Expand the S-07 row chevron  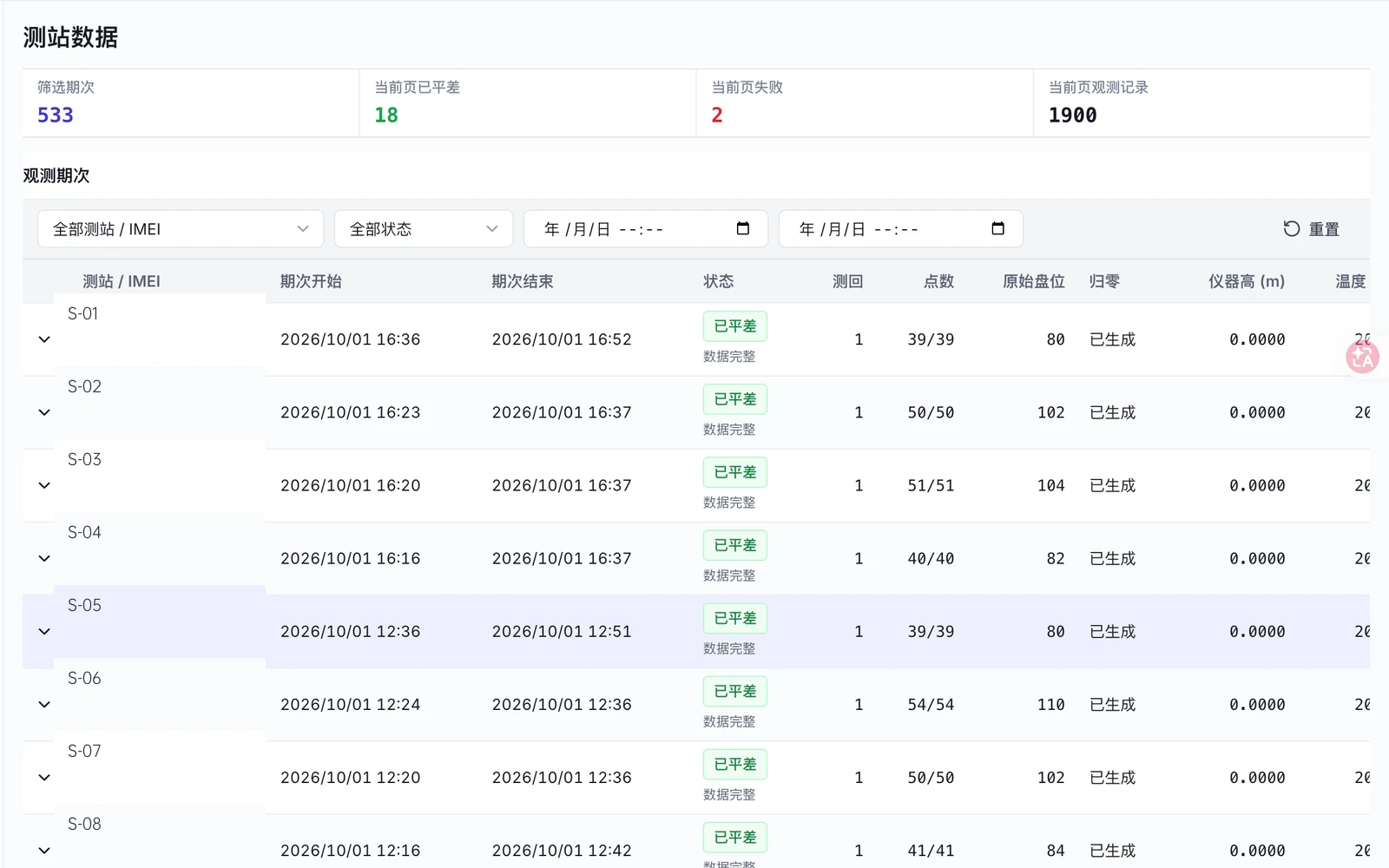(x=44, y=777)
